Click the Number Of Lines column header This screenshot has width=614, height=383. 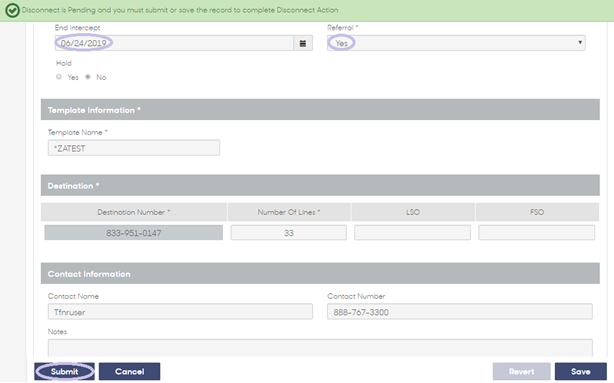point(289,212)
